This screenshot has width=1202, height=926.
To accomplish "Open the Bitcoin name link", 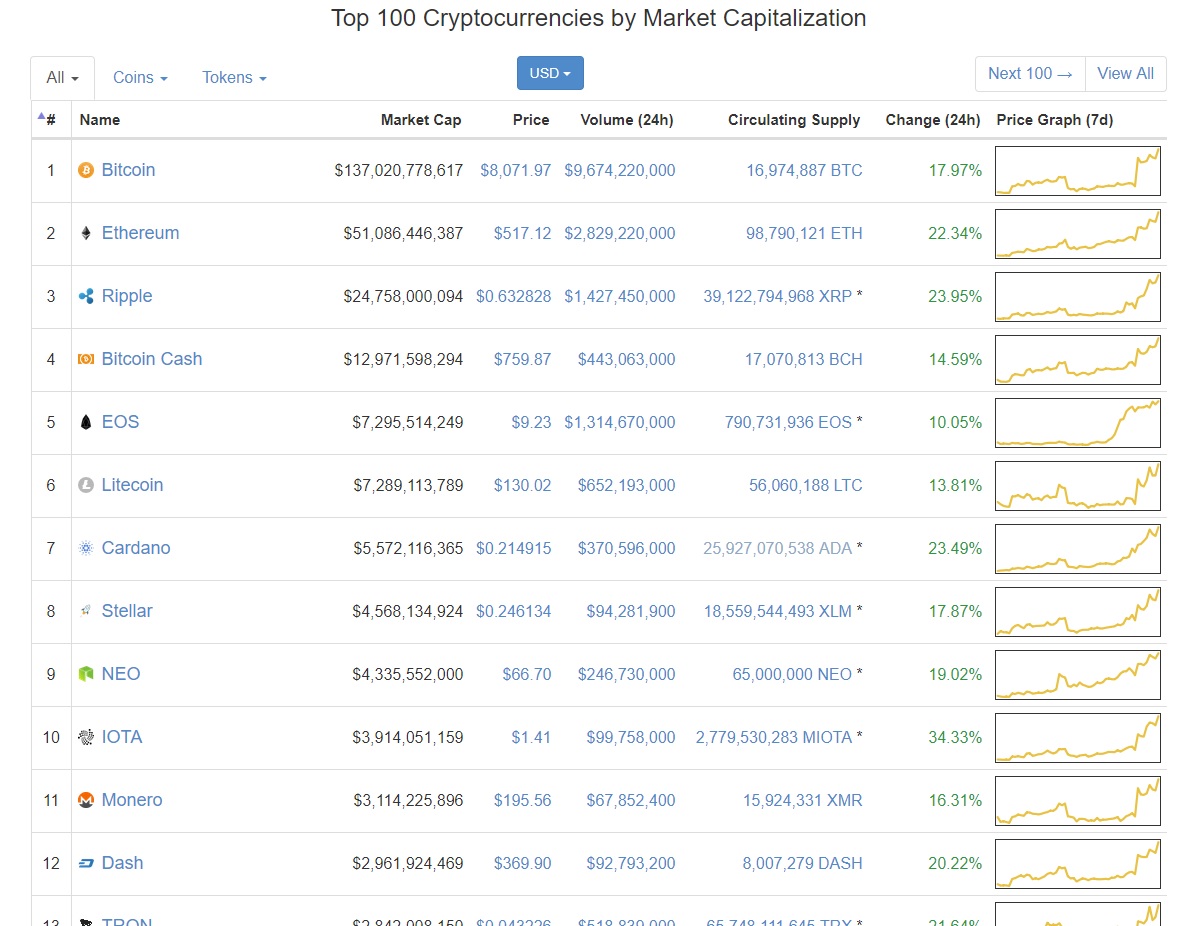I will [x=128, y=170].
